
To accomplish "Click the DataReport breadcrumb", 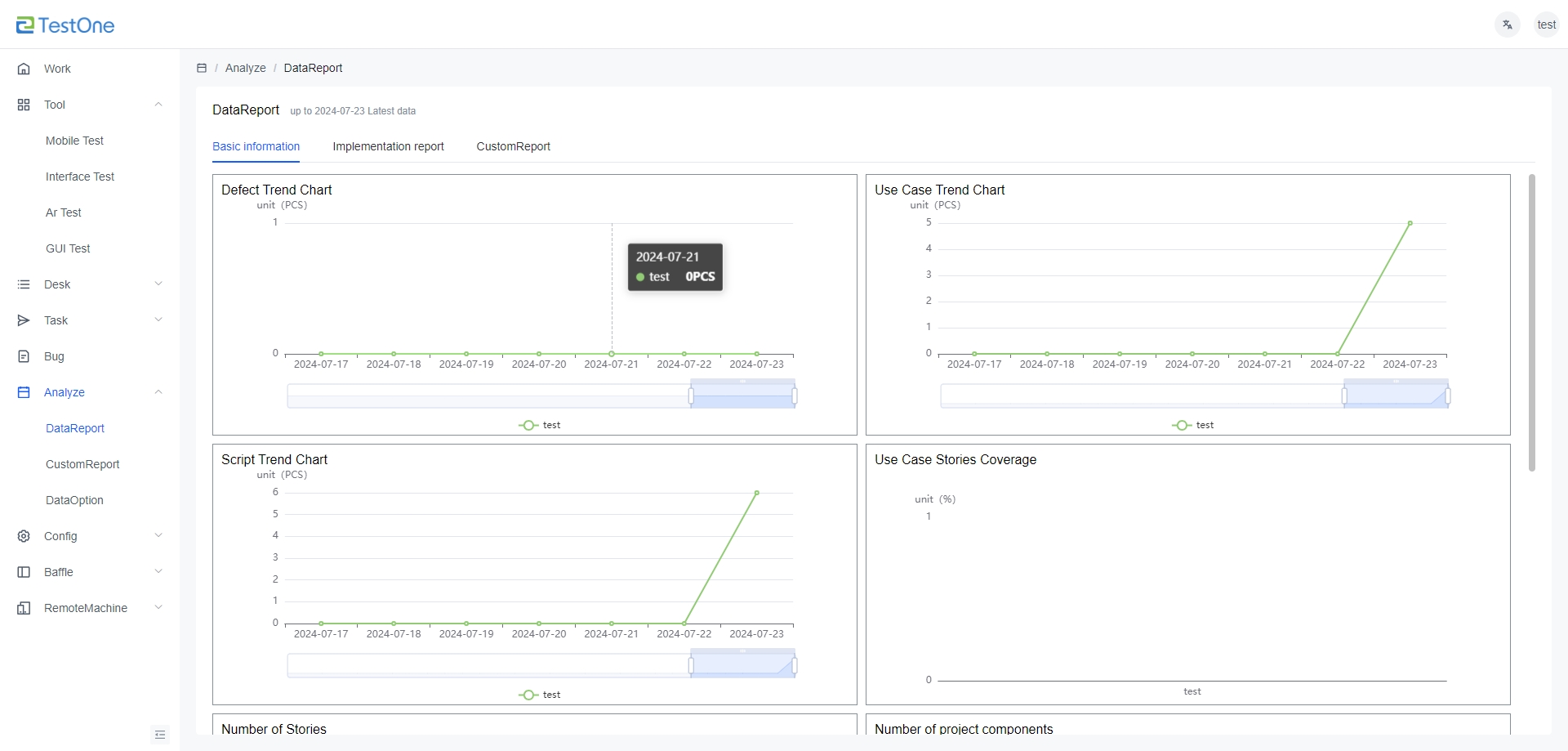I will (313, 68).
